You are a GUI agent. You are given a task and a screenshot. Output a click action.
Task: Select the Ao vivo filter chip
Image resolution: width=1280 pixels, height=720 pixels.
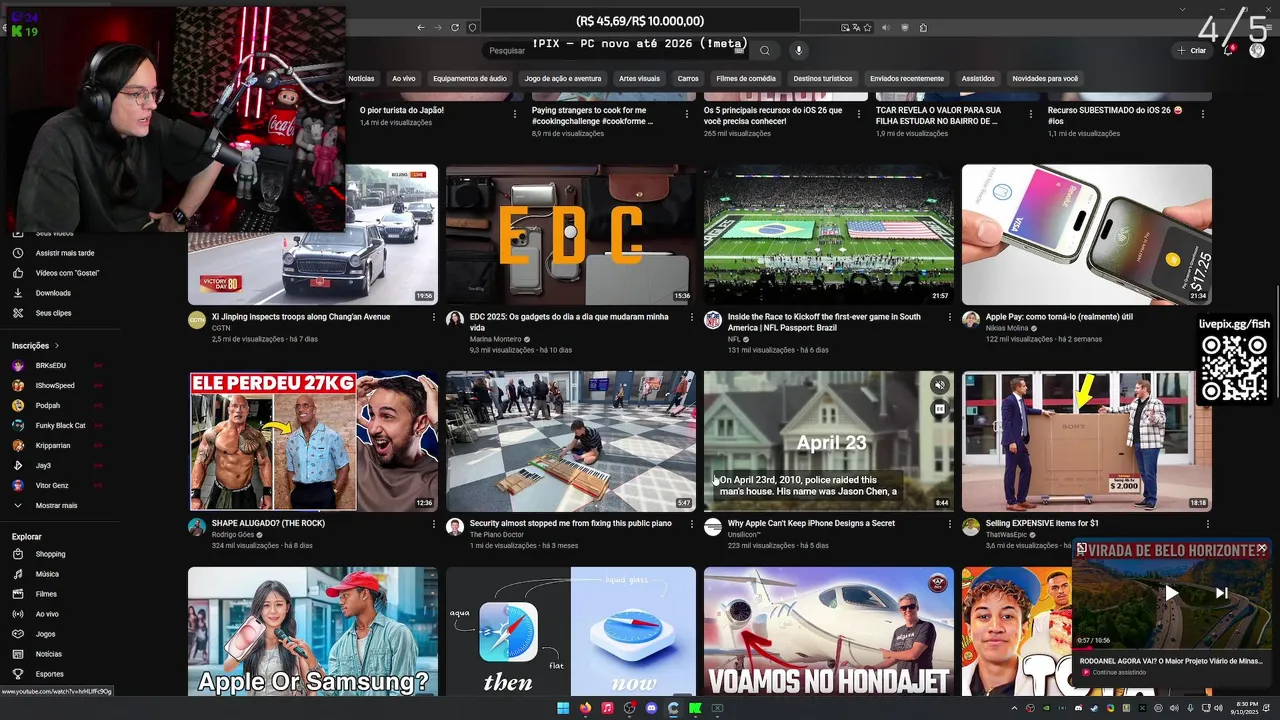click(404, 78)
